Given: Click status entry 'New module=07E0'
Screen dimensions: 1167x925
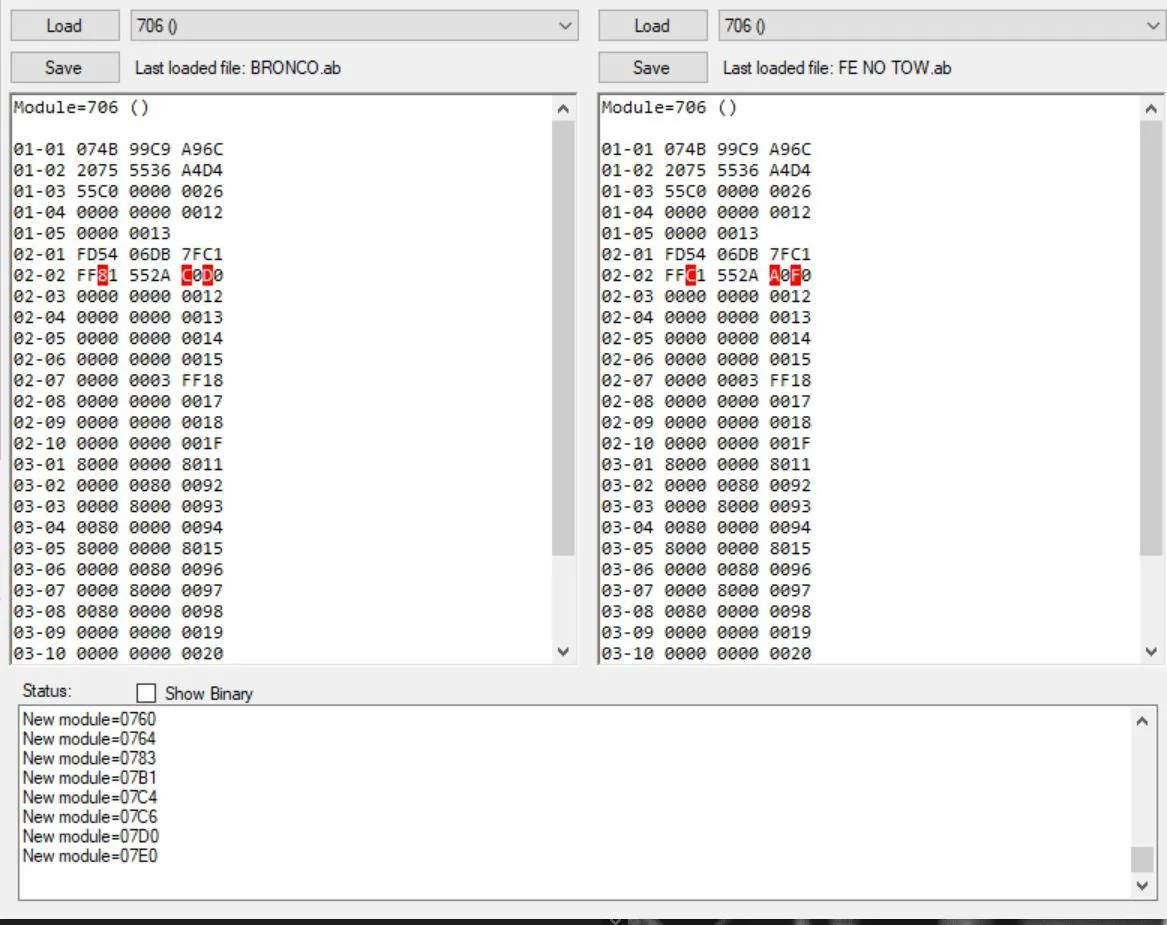Looking at the screenshot, I should [89, 856].
